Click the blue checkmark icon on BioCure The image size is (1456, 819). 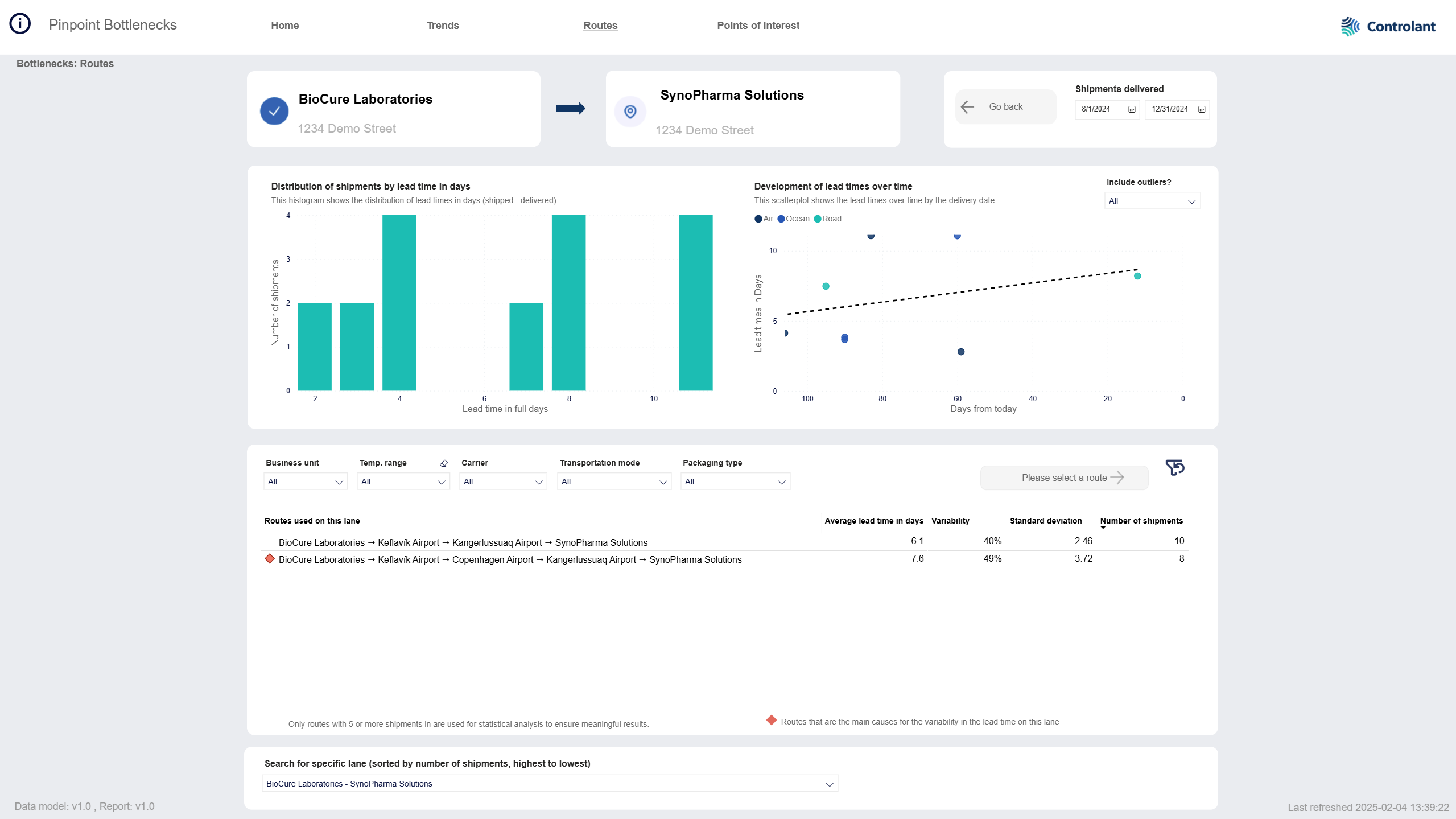[x=274, y=110]
